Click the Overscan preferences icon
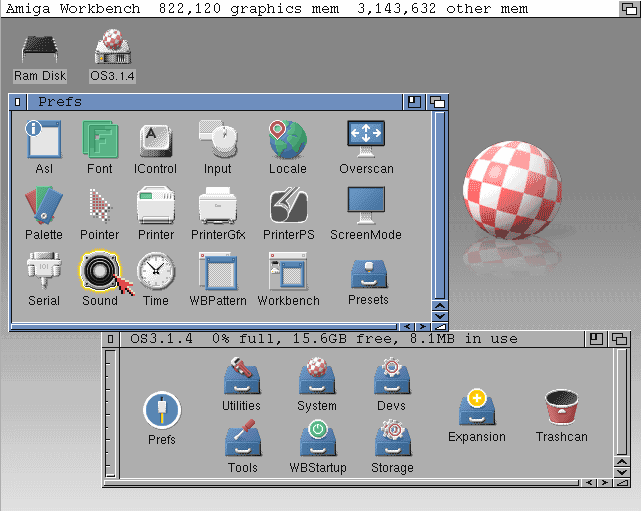This screenshot has width=641, height=511. click(366, 139)
